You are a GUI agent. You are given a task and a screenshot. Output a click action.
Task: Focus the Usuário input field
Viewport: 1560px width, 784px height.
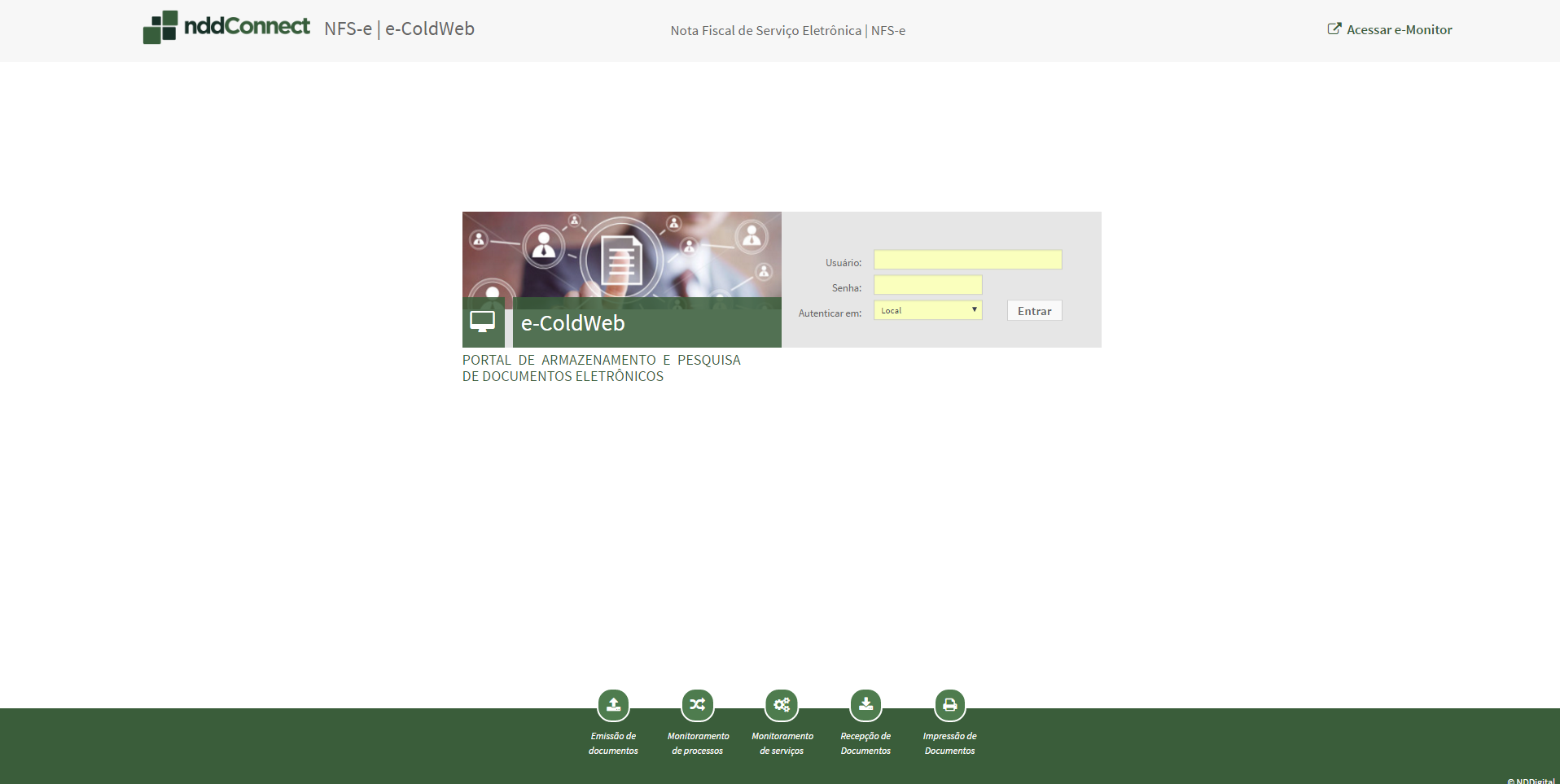[967, 259]
